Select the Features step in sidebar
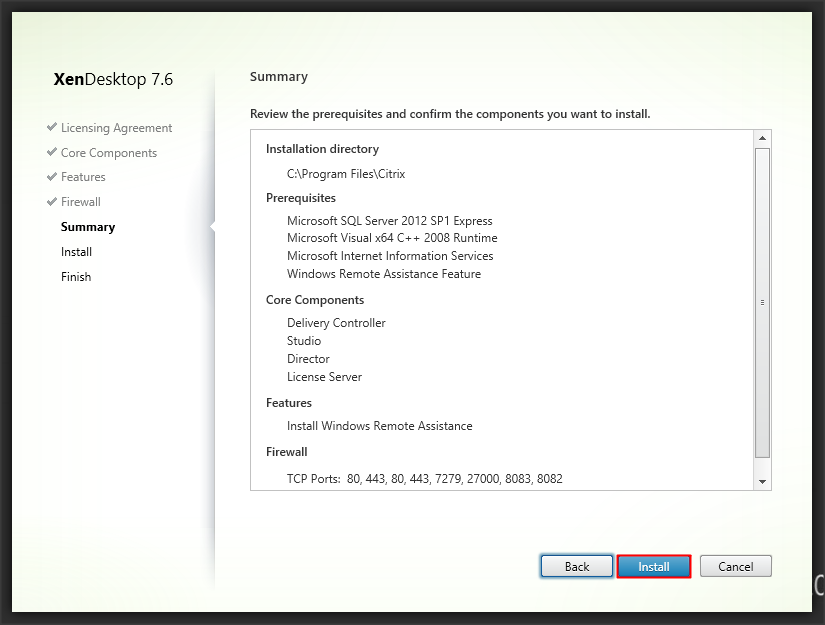The height and width of the screenshot is (625, 825). pyautogui.click(x=83, y=177)
